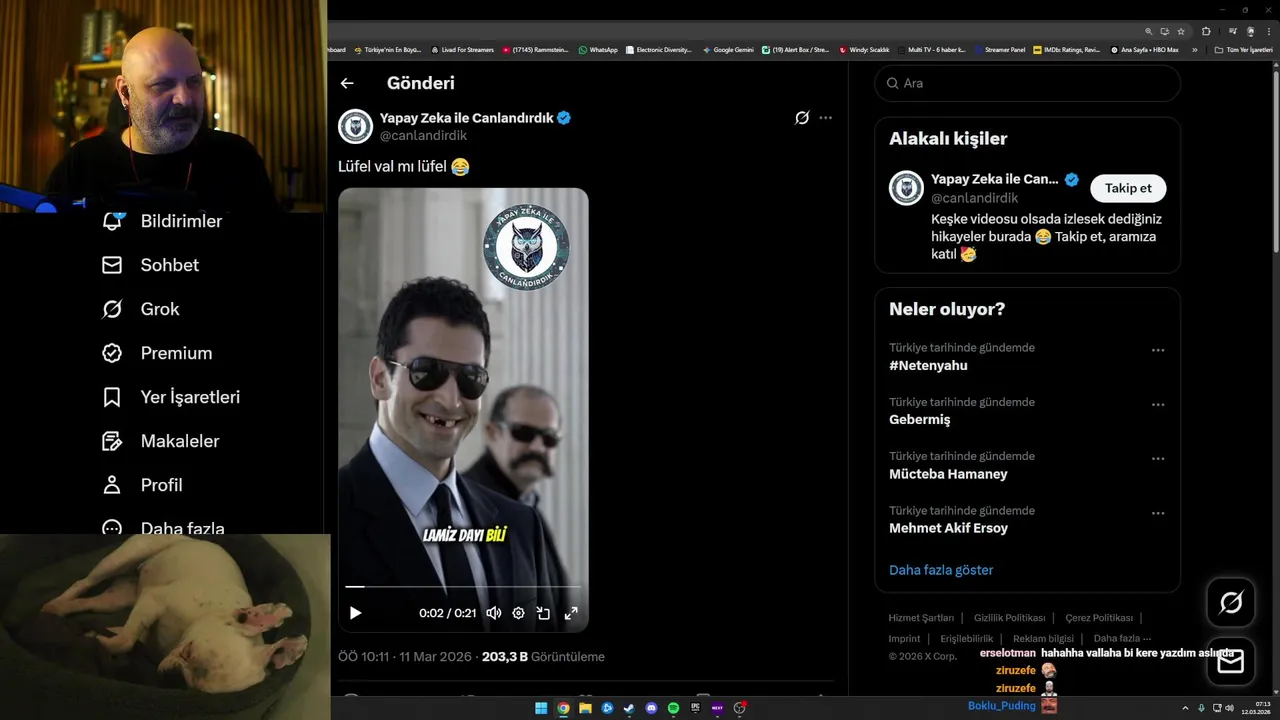Open Hizmet Şartları footer link
The width and height of the screenshot is (1280, 720).
(921, 618)
